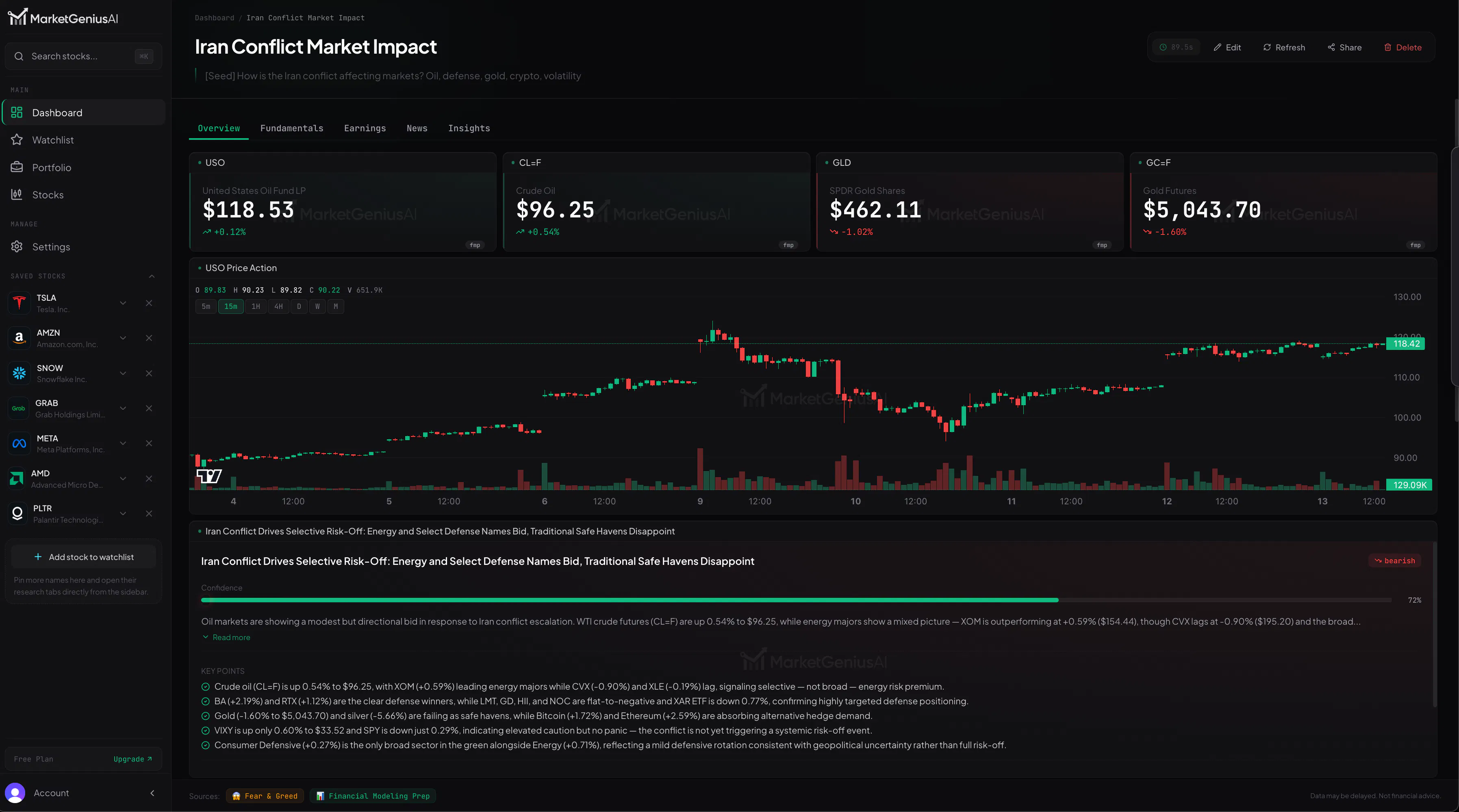Select the 5m chart interval

coord(206,306)
